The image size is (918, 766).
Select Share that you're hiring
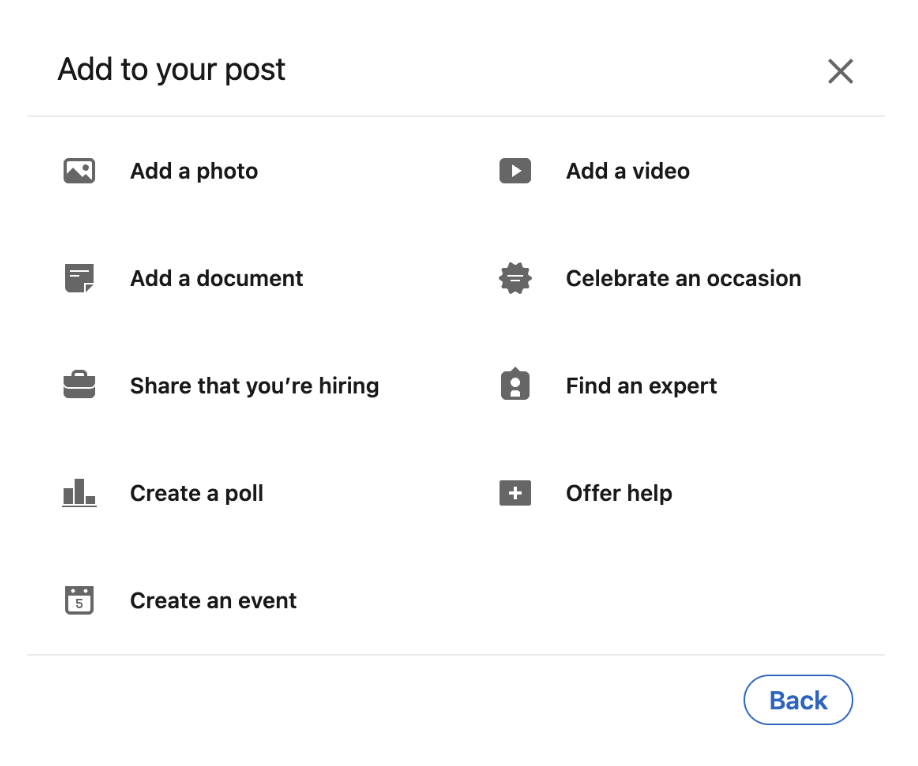(254, 386)
